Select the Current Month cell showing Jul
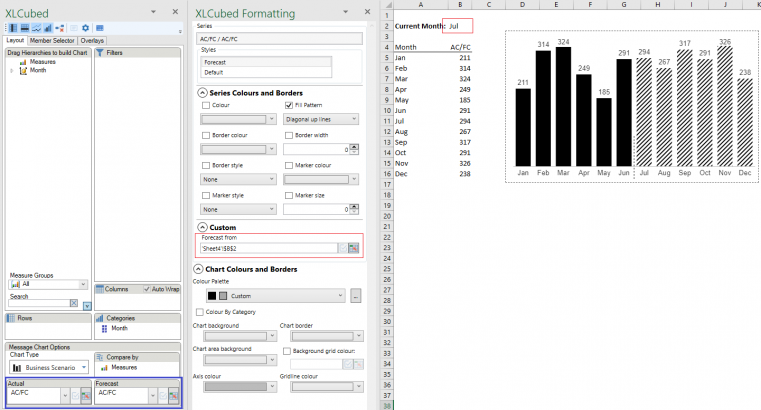Viewport: 761px width, 410px height. (458, 26)
